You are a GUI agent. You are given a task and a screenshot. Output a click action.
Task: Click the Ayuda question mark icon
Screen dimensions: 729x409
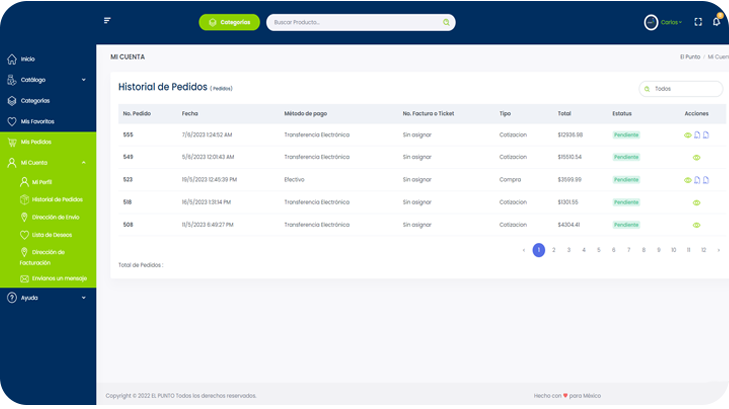click(x=12, y=298)
